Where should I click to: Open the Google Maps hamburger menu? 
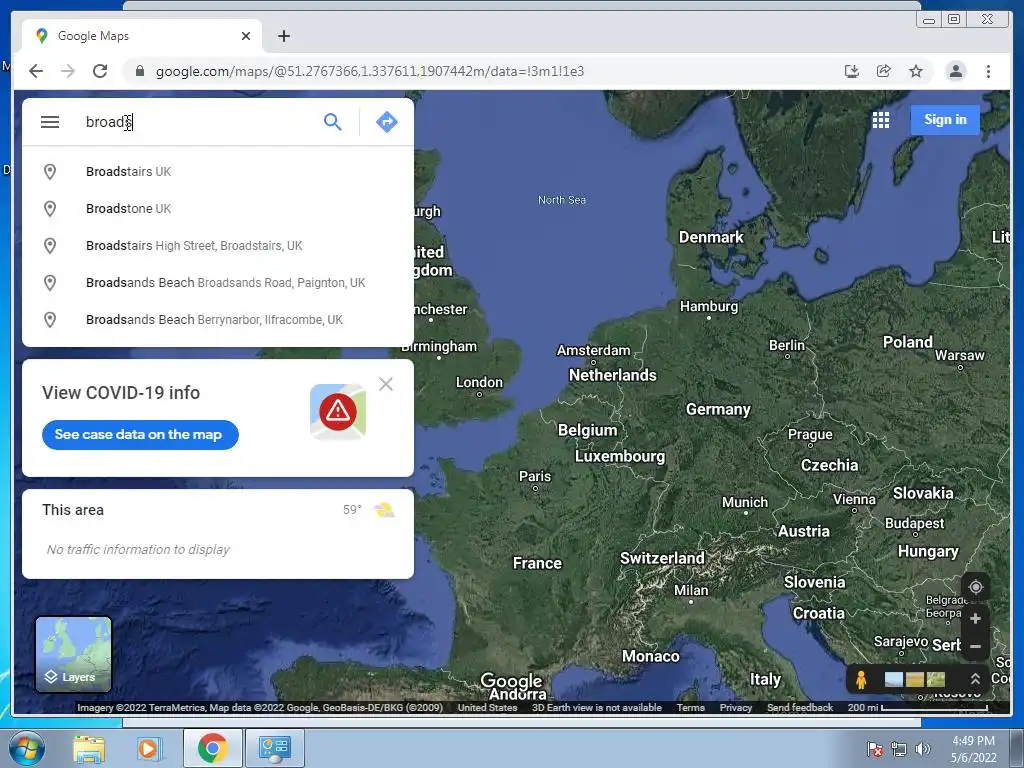click(50, 122)
